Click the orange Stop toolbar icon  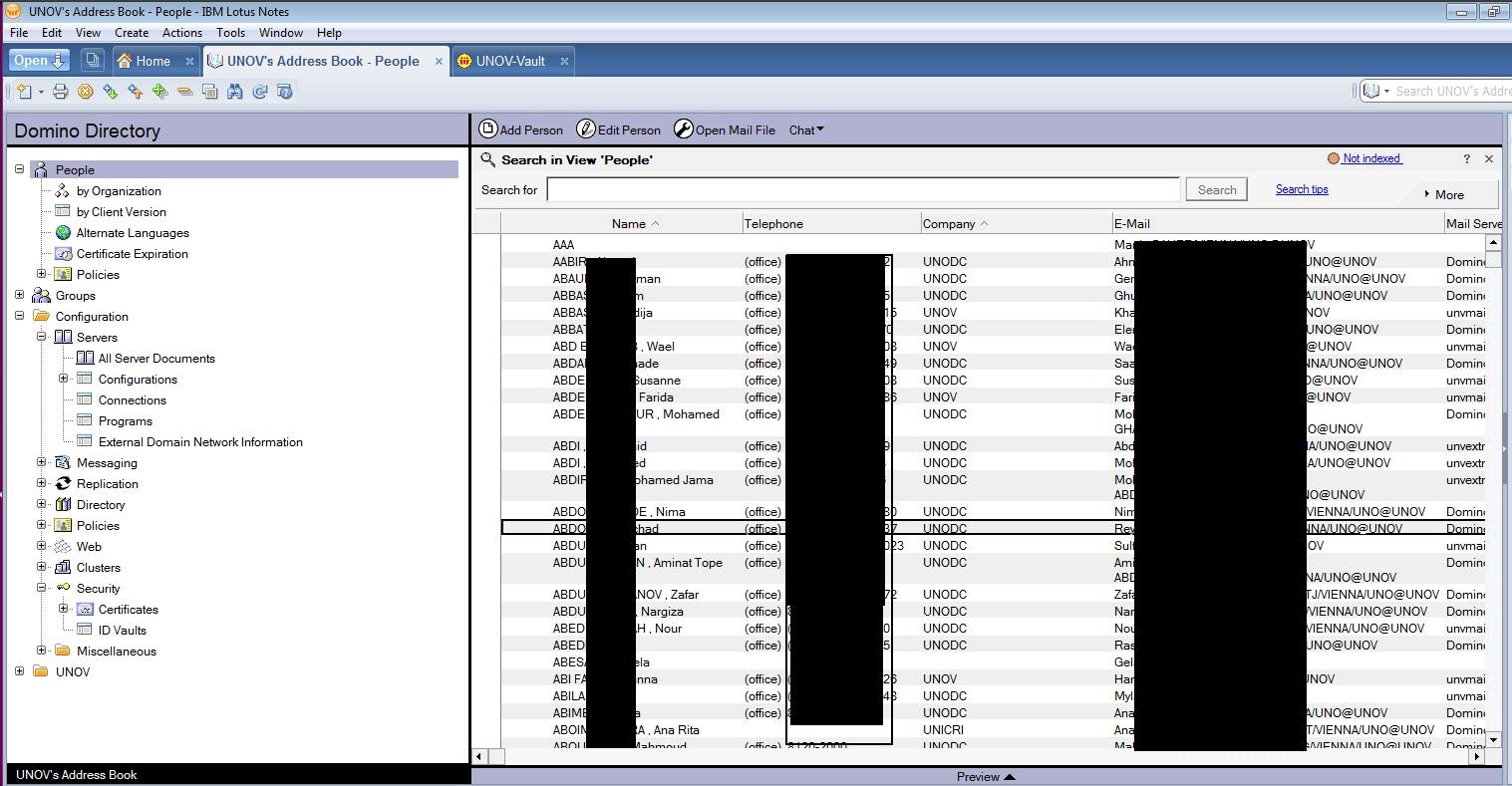coord(85,92)
